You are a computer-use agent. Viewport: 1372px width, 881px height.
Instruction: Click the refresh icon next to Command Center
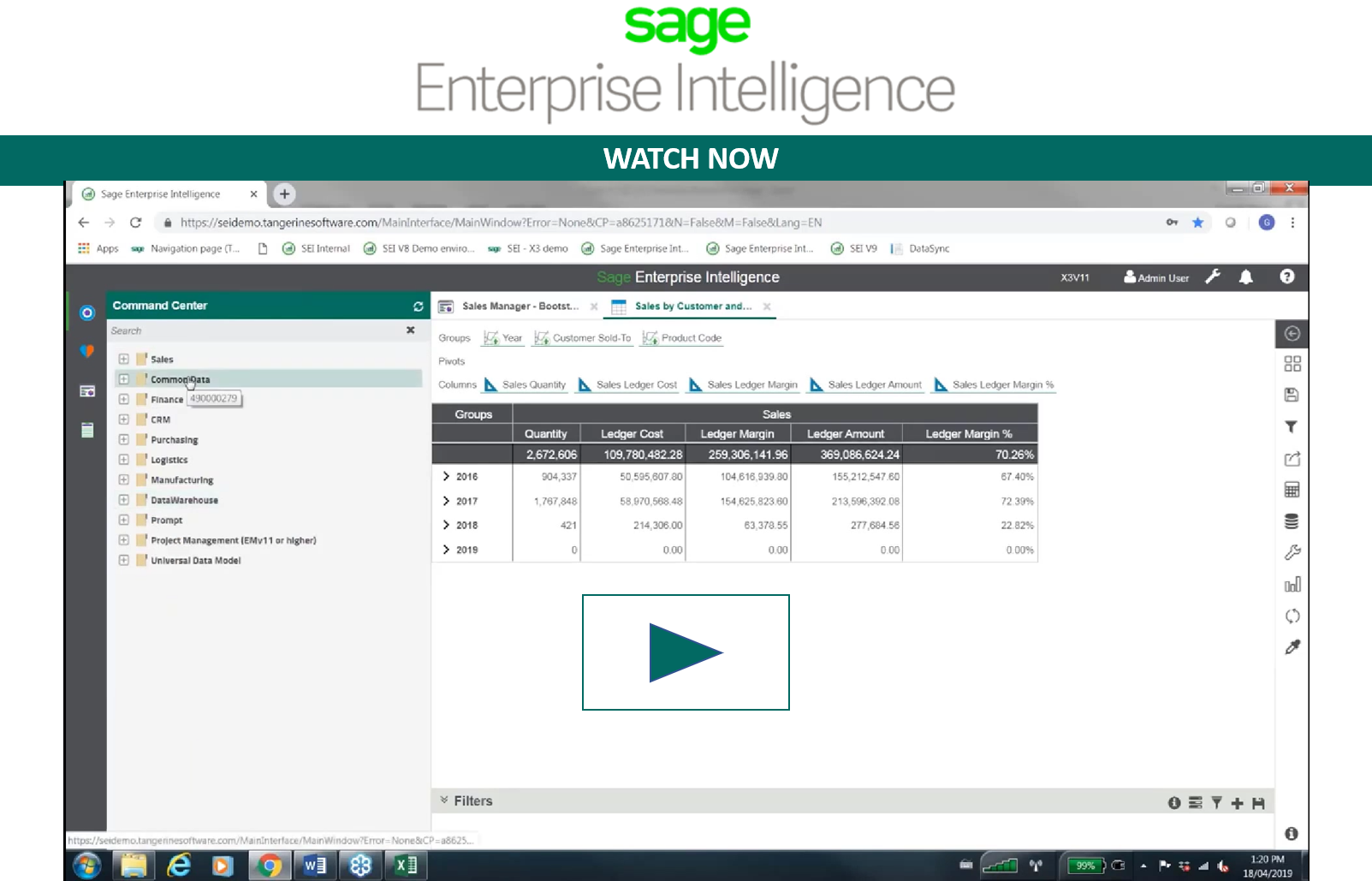click(x=418, y=305)
